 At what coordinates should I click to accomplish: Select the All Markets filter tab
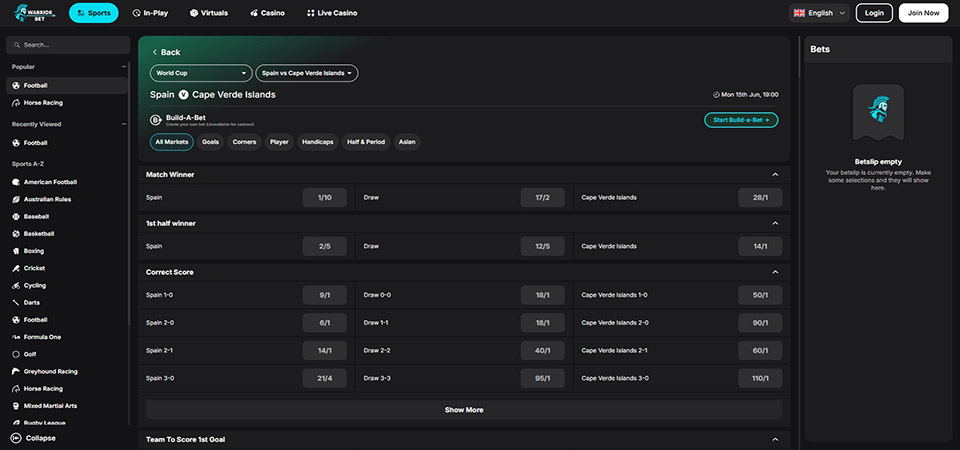point(172,142)
